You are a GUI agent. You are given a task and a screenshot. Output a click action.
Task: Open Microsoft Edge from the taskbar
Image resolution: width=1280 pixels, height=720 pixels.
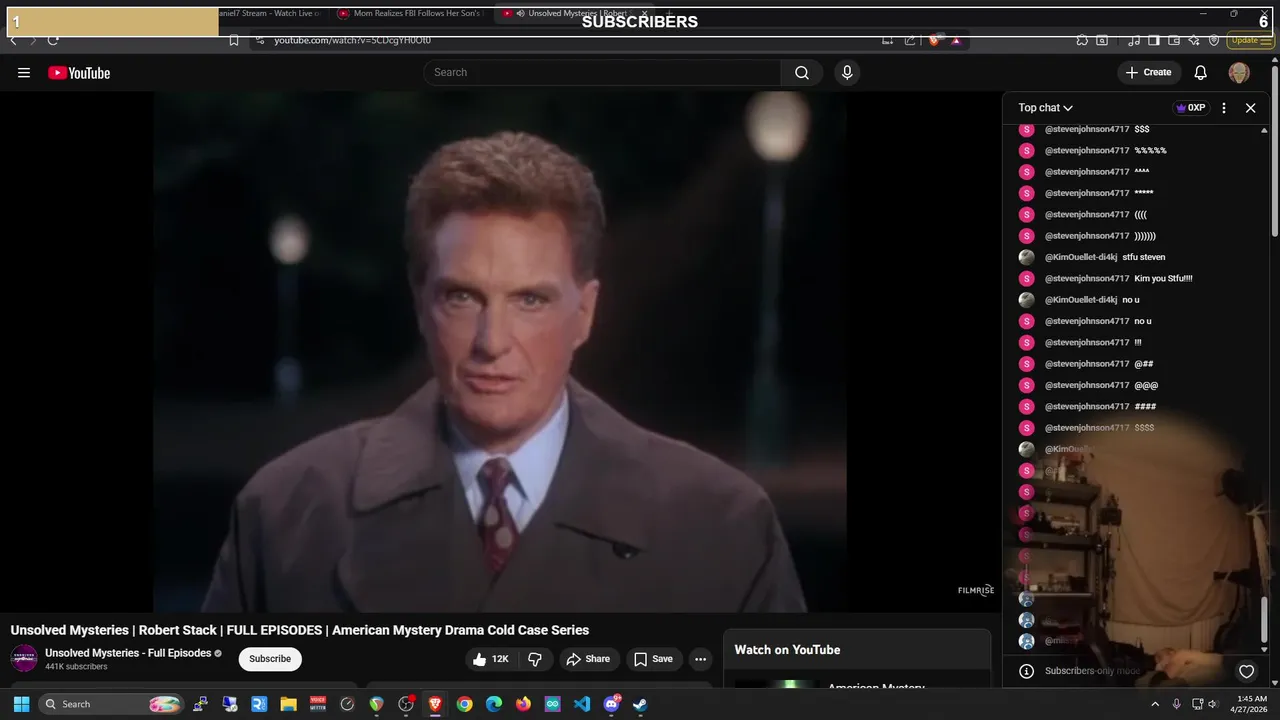[494, 704]
